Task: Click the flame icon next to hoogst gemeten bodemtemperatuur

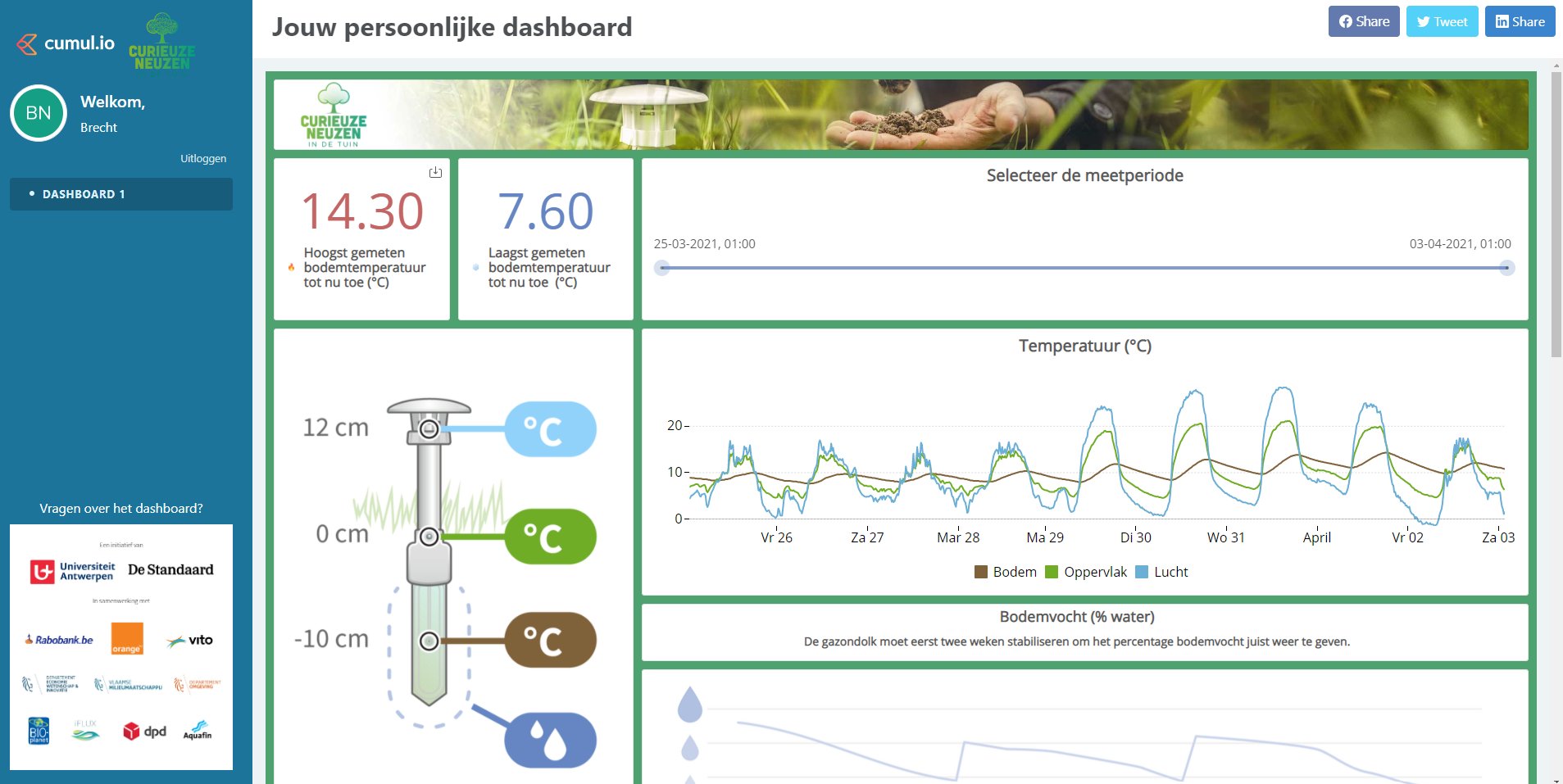Action: [x=293, y=266]
